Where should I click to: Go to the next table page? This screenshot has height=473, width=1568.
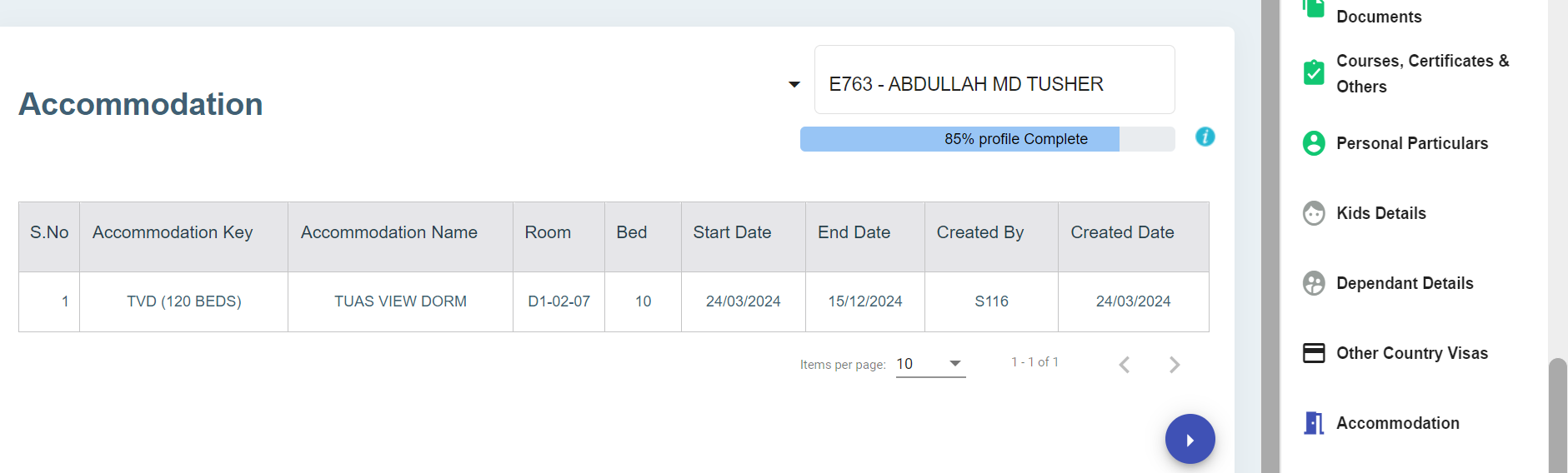(x=1174, y=365)
